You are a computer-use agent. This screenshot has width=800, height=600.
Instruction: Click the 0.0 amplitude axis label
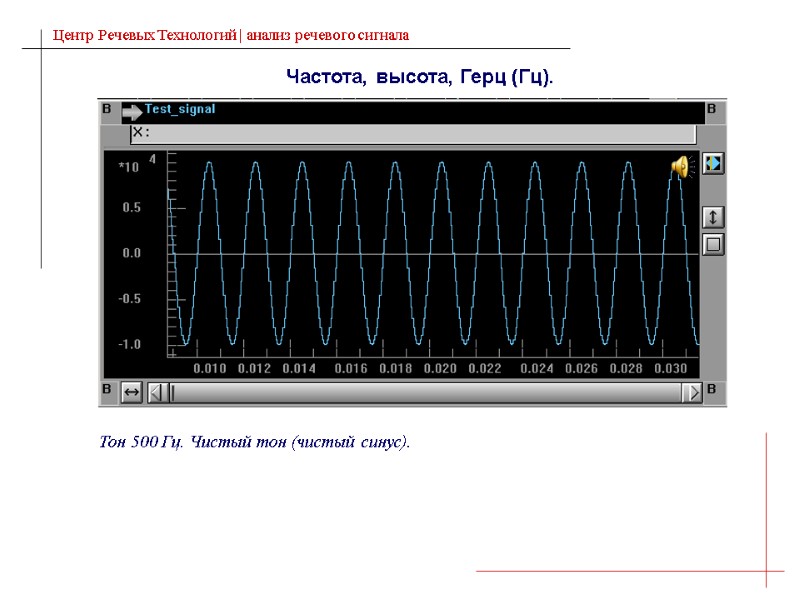[131, 253]
